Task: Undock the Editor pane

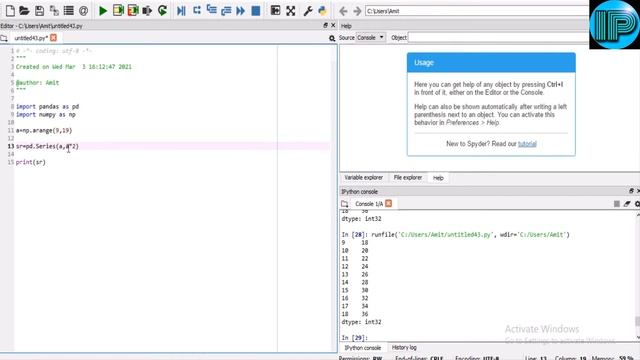Action: (x=325, y=25)
